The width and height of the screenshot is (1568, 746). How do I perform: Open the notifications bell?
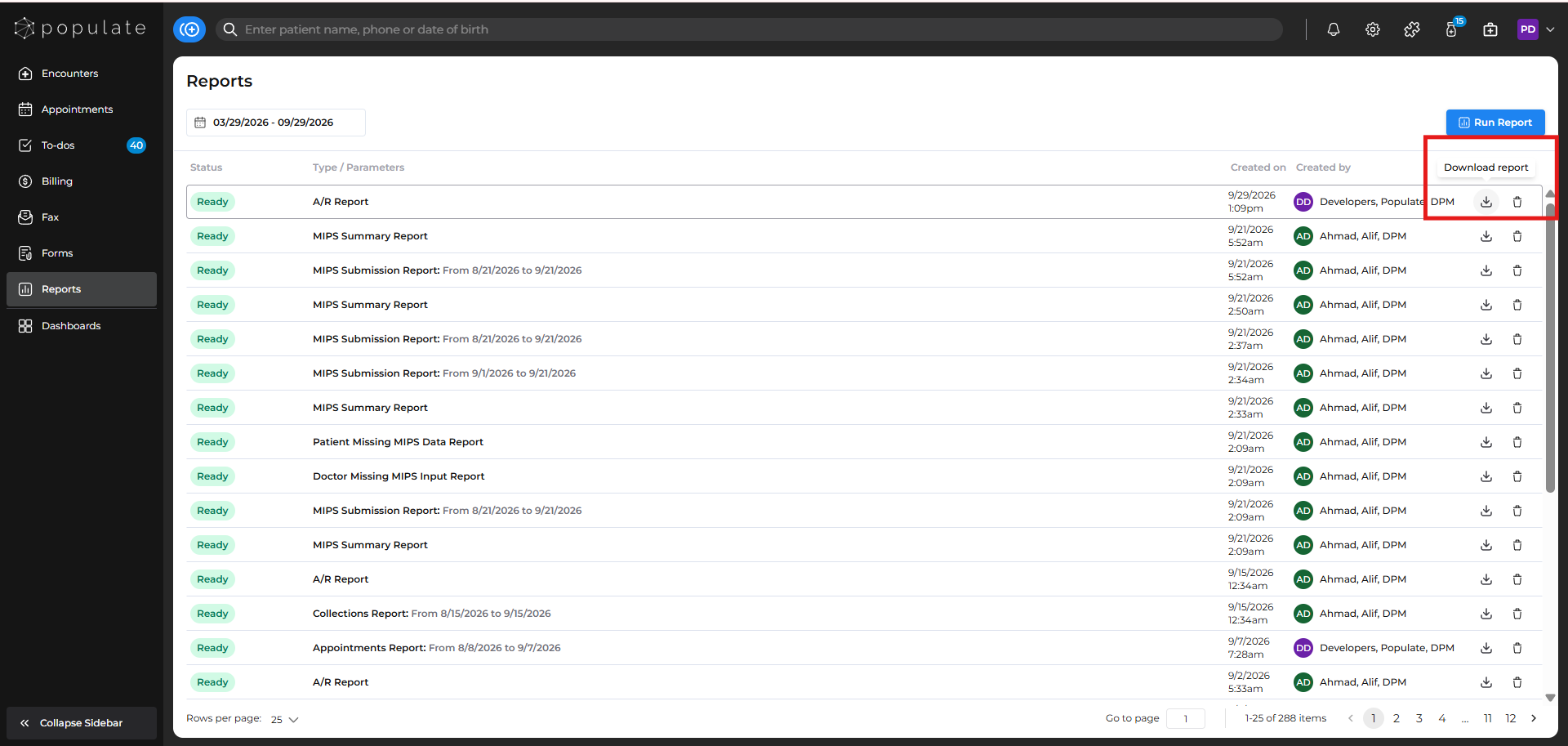coord(1334,29)
